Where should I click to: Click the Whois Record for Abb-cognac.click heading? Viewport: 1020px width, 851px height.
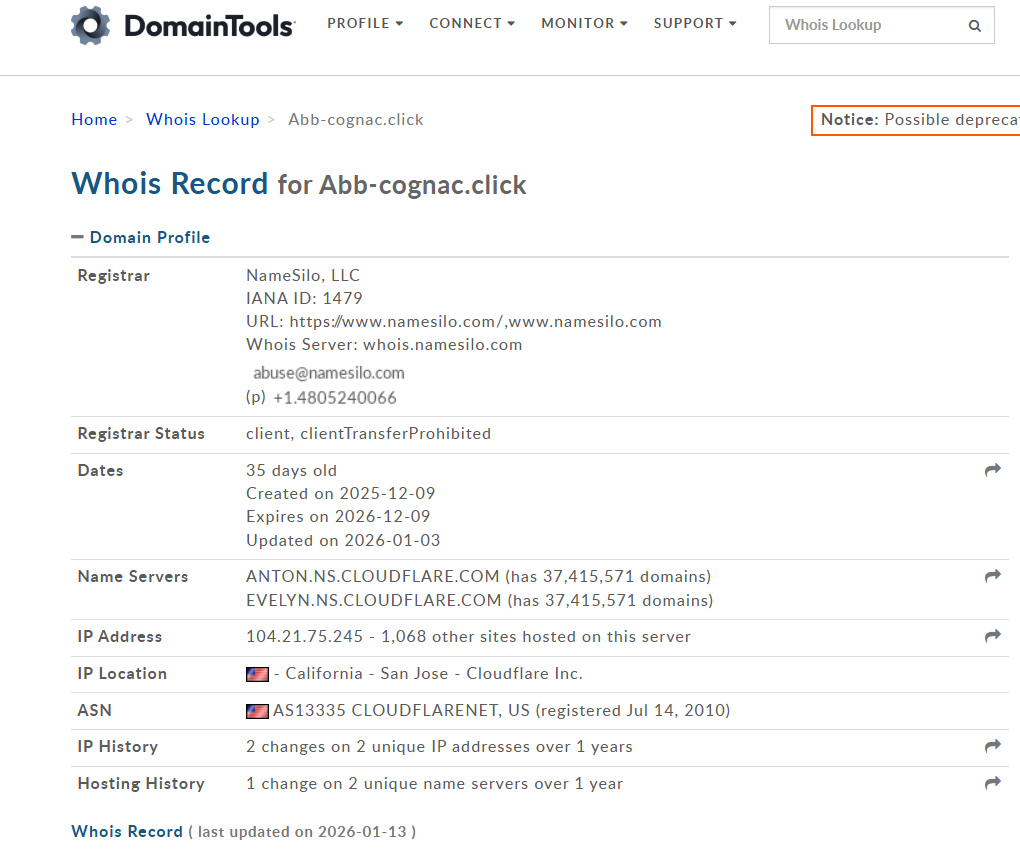click(299, 184)
